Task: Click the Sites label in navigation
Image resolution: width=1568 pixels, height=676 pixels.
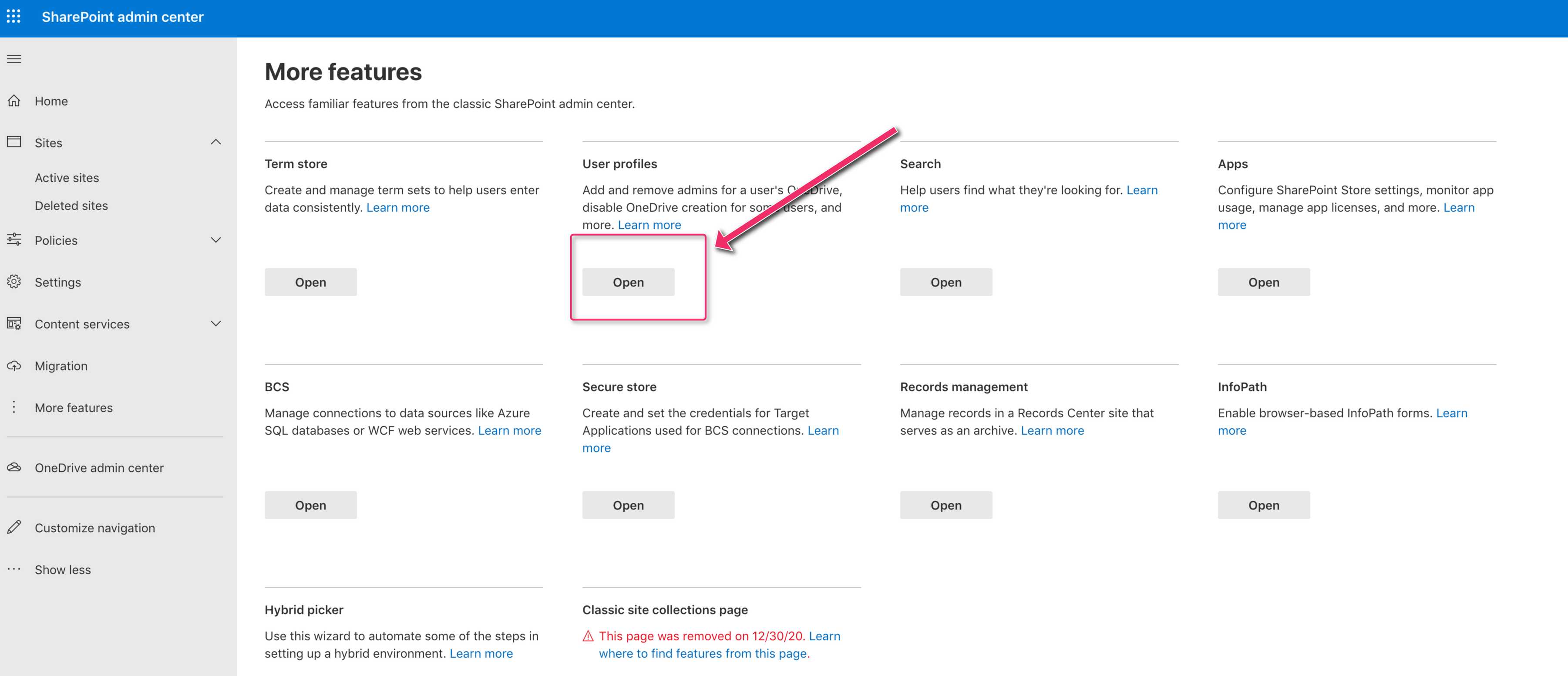Action: click(49, 142)
